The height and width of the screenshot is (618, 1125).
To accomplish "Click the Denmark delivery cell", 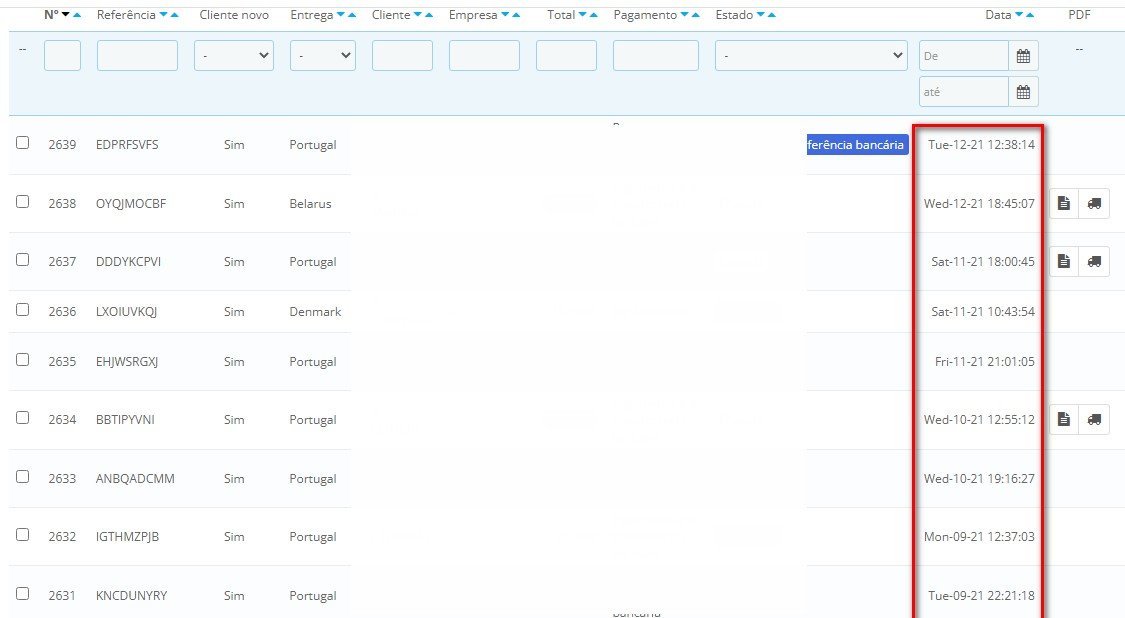I will pos(315,312).
